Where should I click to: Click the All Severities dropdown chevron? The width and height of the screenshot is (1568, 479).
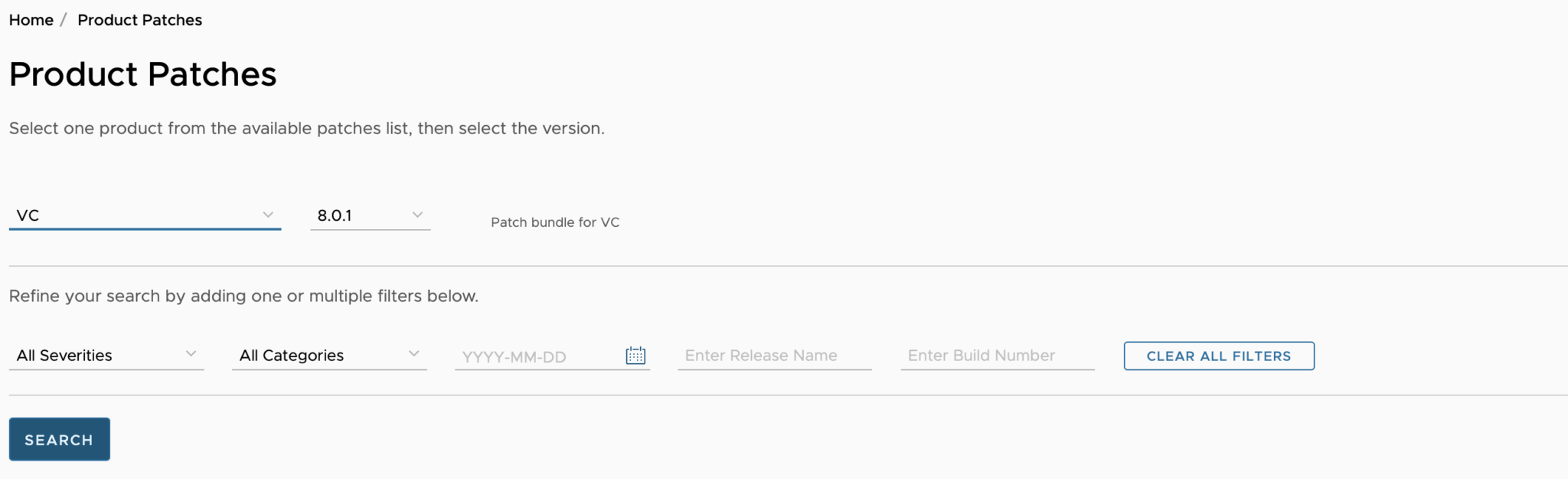192,354
